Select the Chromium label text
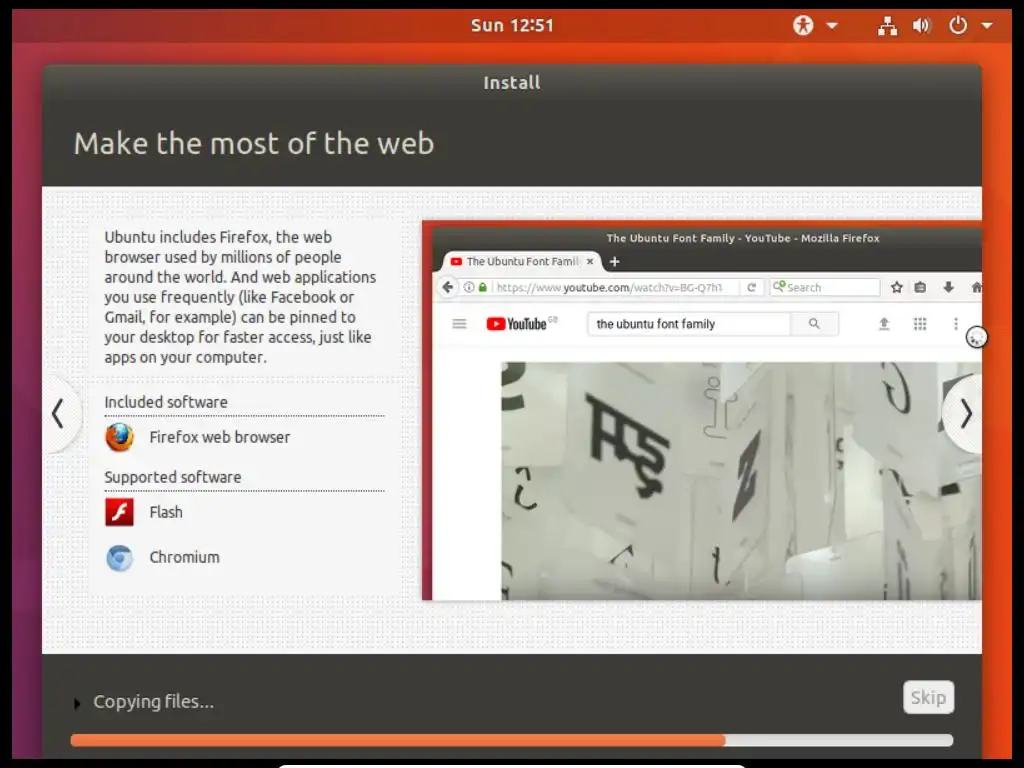Screen dimensions: 1024x768 (184, 557)
